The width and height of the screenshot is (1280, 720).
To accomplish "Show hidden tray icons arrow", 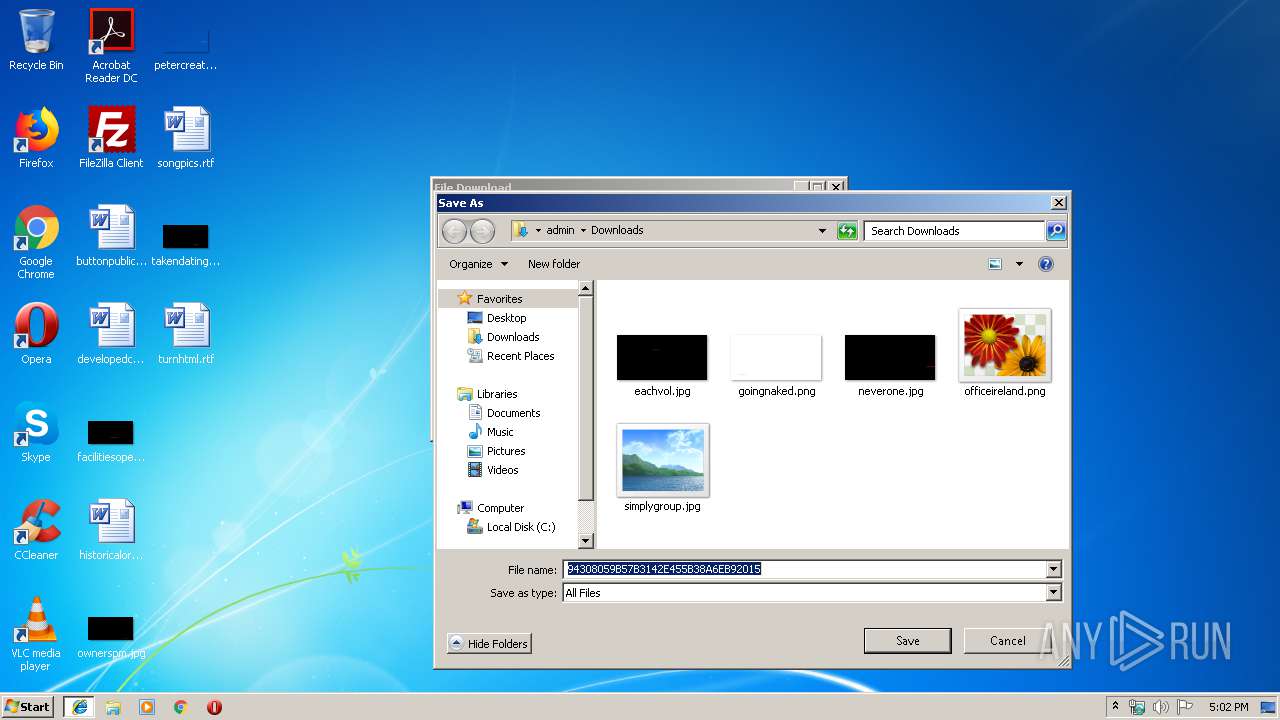I will [1115, 707].
